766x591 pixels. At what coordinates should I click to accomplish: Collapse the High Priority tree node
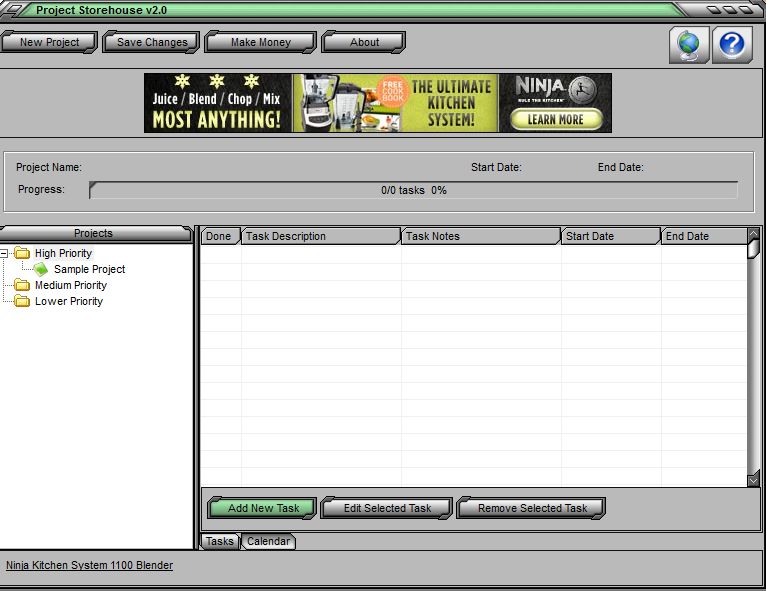coord(4,253)
